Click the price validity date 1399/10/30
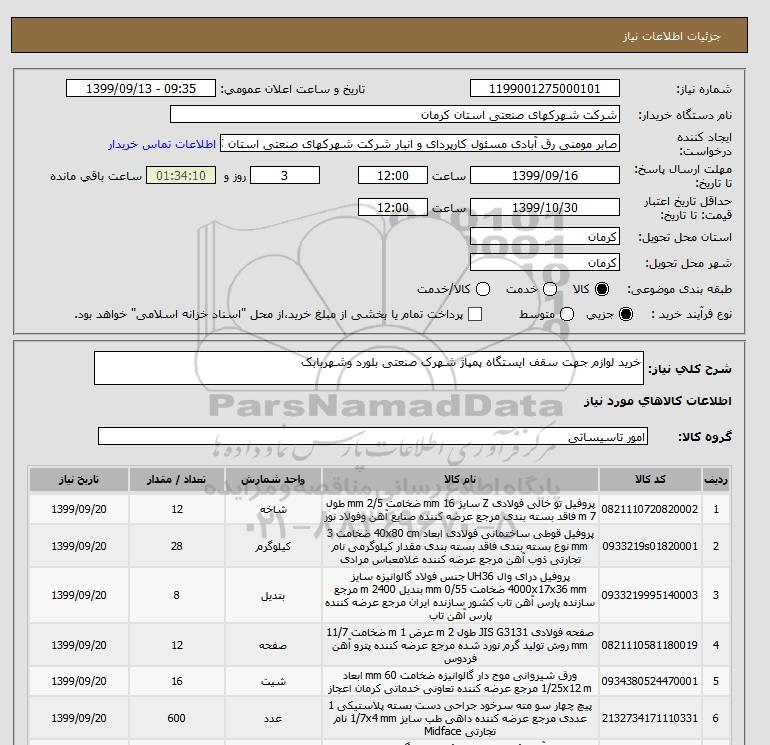Screen dimensions: 770x745 [x=545, y=207]
